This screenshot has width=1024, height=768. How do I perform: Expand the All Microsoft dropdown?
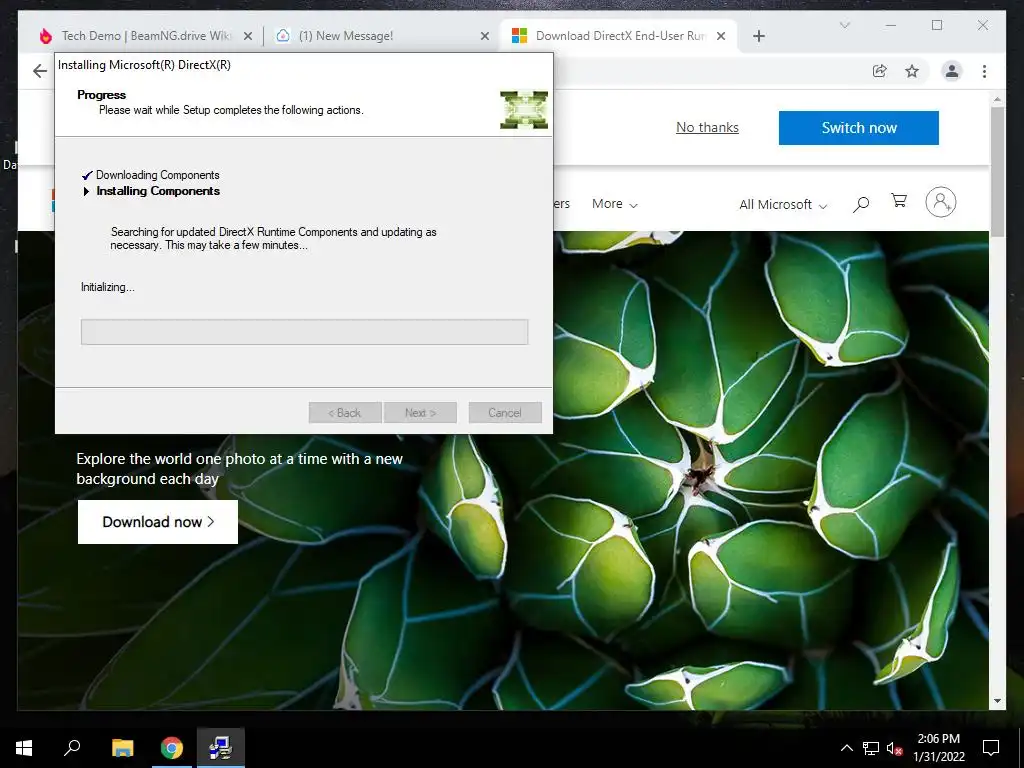(x=783, y=204)
